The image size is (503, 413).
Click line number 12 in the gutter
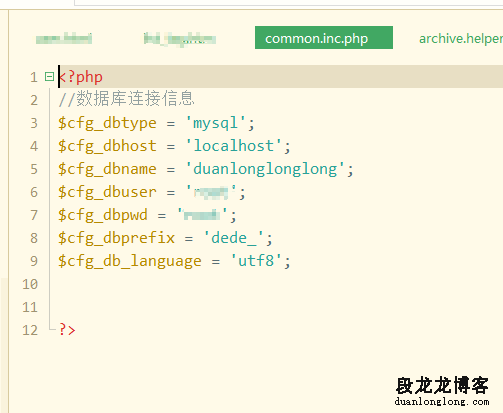pos(30,330)
